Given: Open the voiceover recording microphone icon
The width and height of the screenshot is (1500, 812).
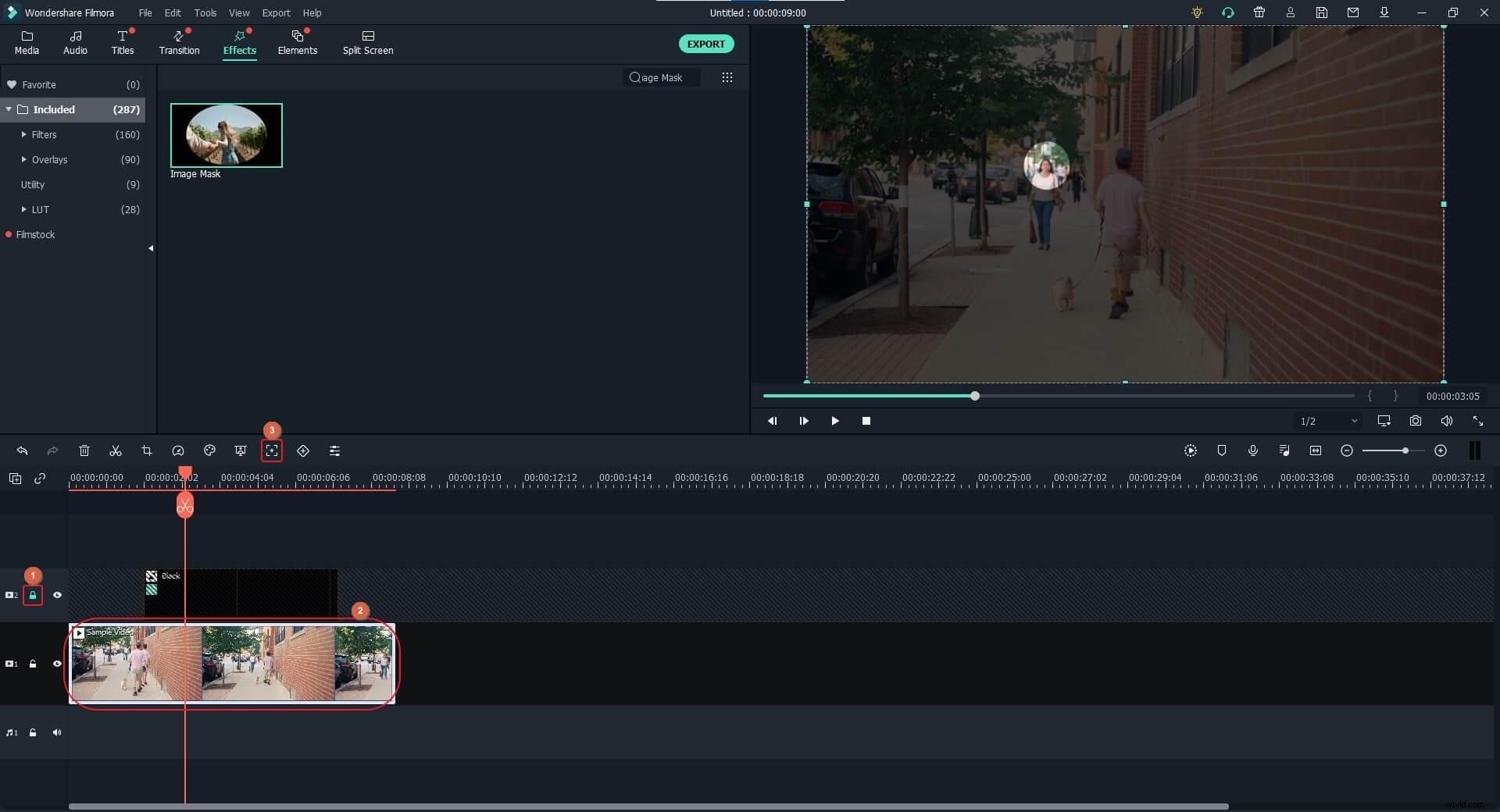Looking at the screenshot, I should point(1253,451).
